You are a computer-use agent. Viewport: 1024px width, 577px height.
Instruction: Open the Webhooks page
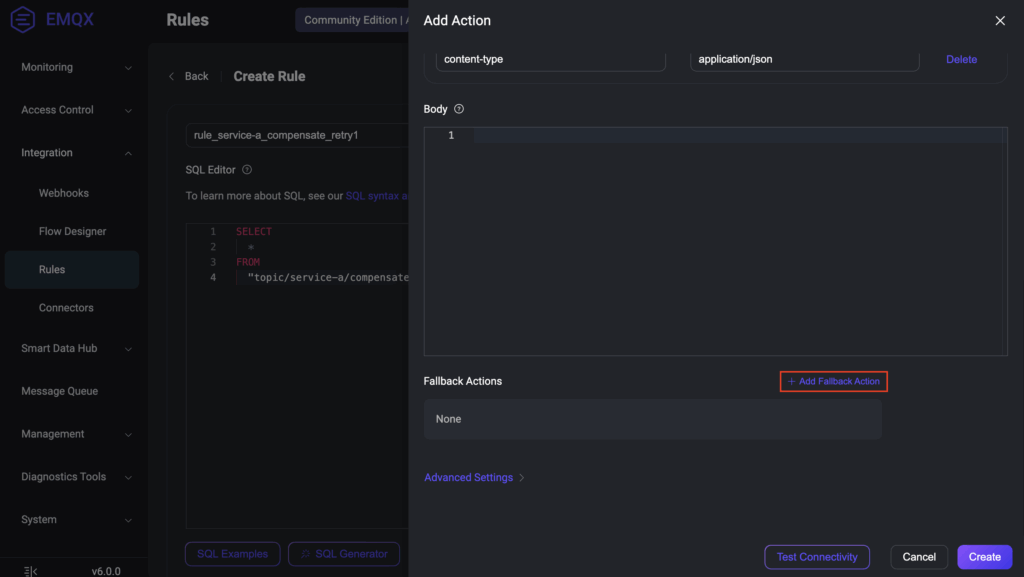click(x=64, y=193)
